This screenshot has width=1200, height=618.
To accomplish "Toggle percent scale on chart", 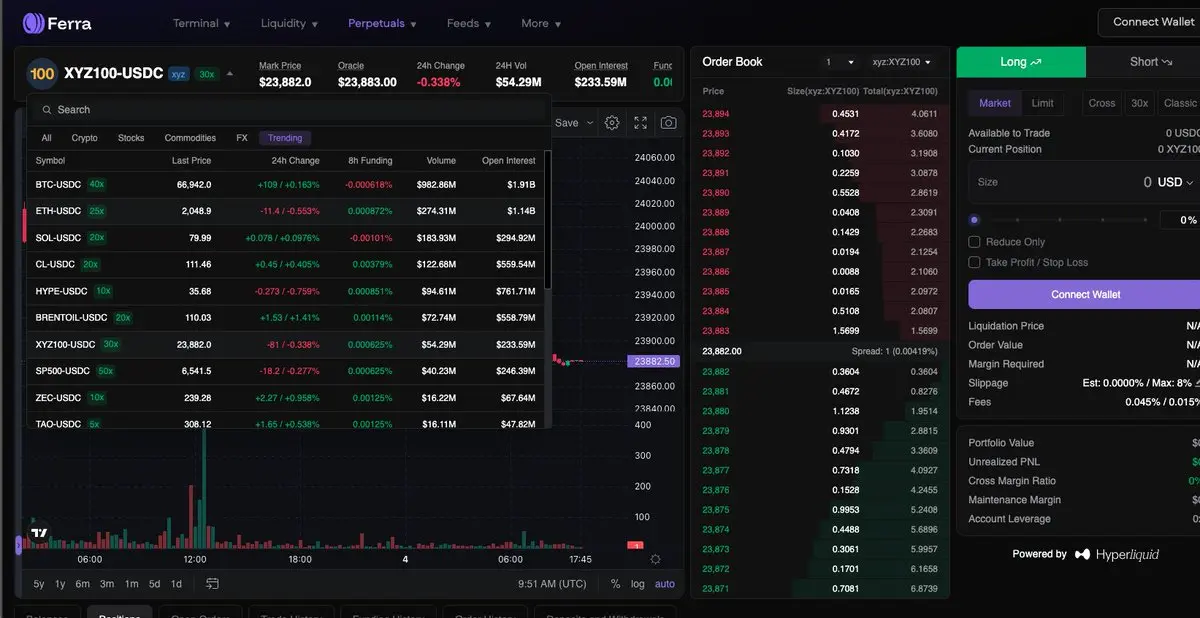I will (x=615, y=584).
